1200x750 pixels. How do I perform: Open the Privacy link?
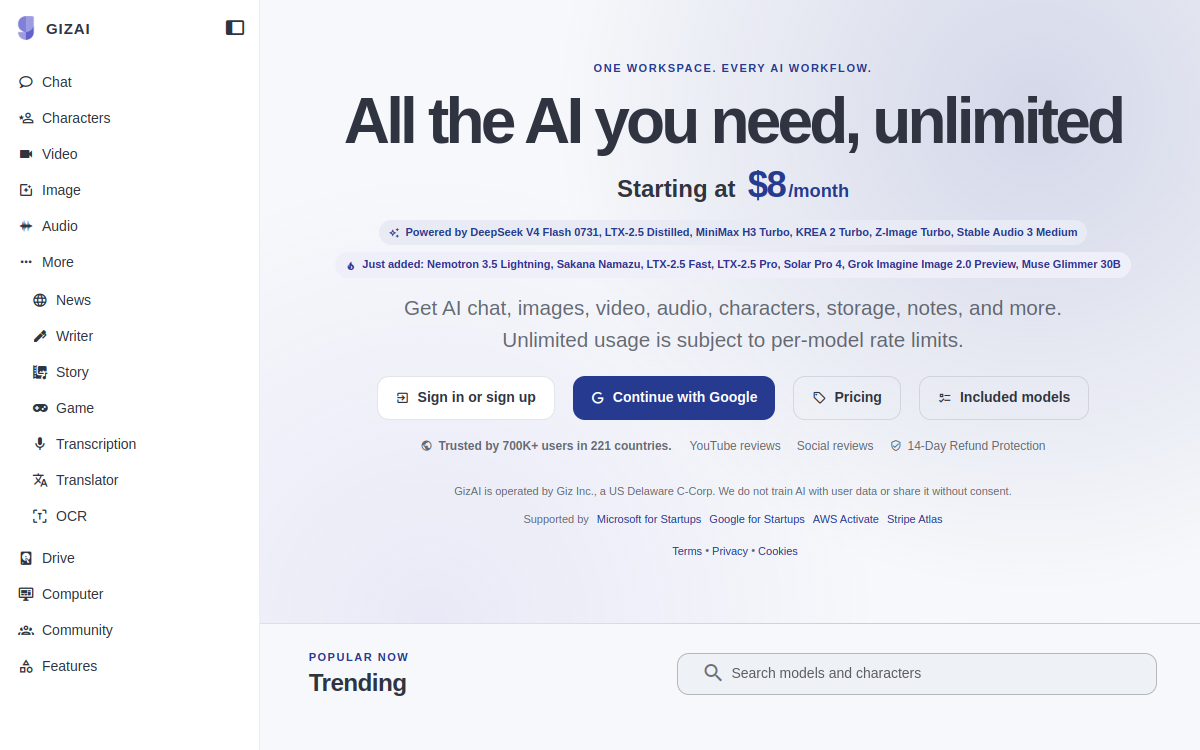click(730, 551)
